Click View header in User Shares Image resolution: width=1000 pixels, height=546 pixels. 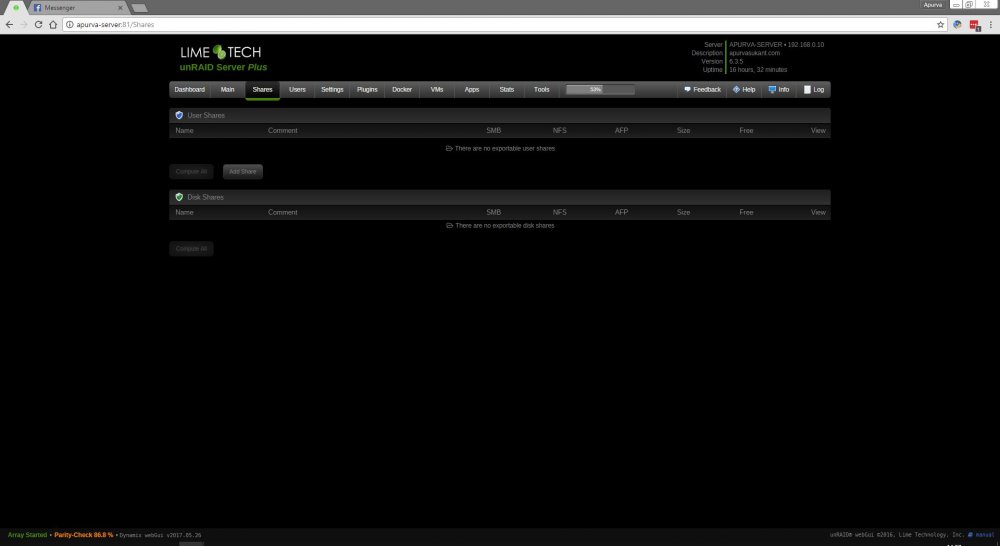[818, 131]
